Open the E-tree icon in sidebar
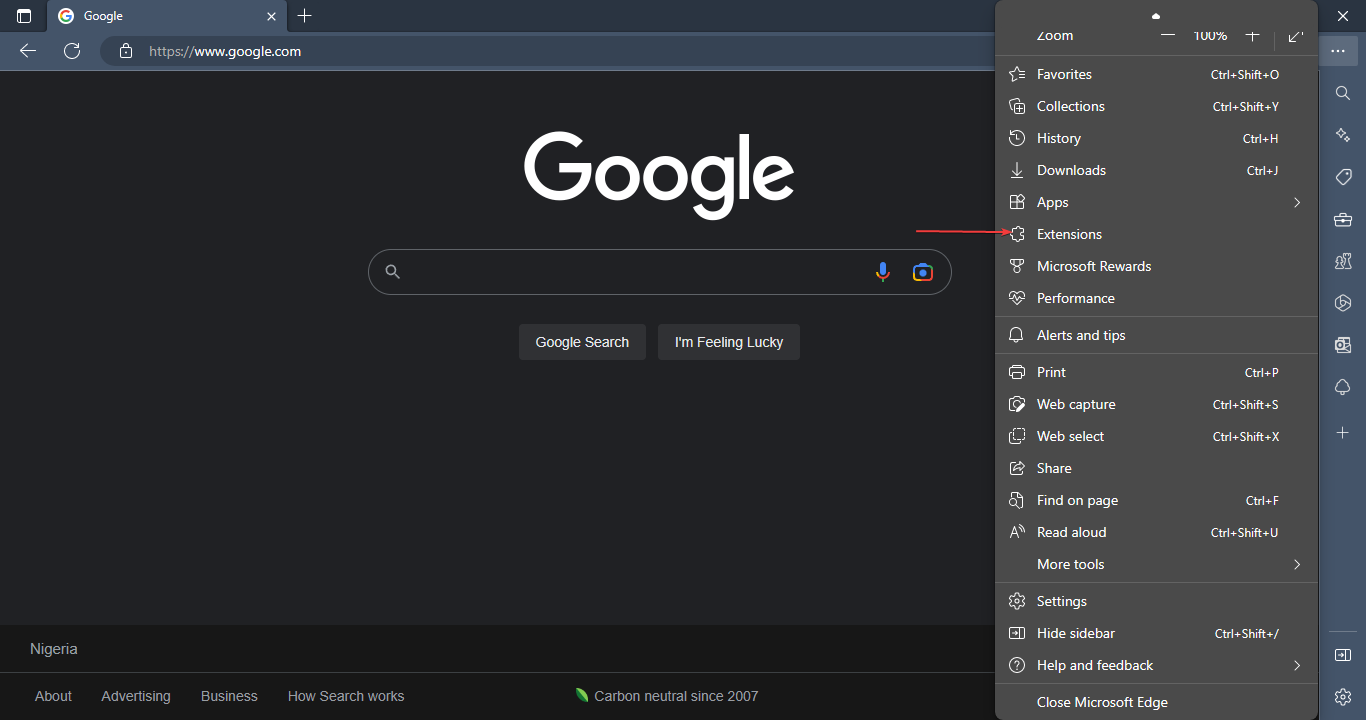This screenshot has width=1366, height=720. coord(1343,387)
